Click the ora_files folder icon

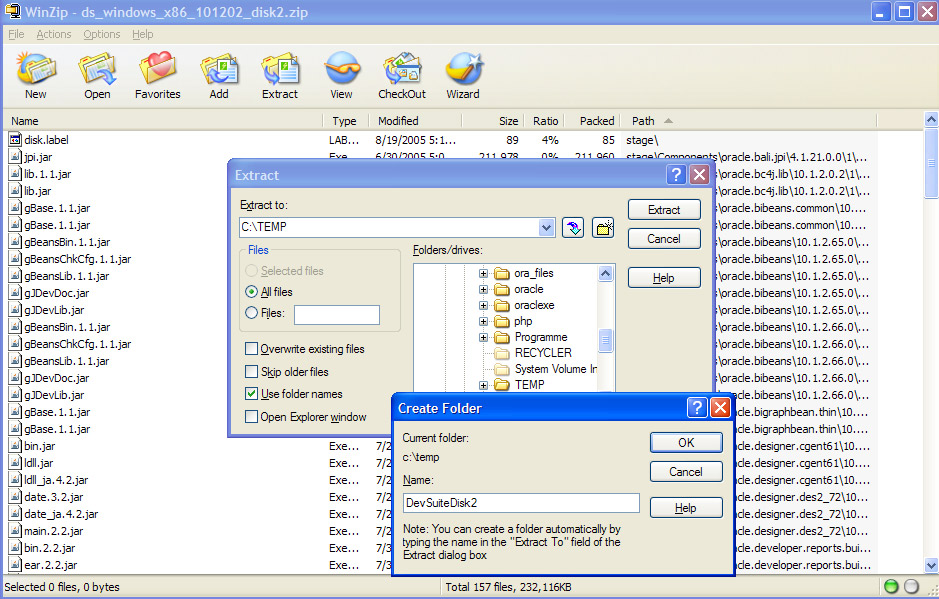click(502, 274)
